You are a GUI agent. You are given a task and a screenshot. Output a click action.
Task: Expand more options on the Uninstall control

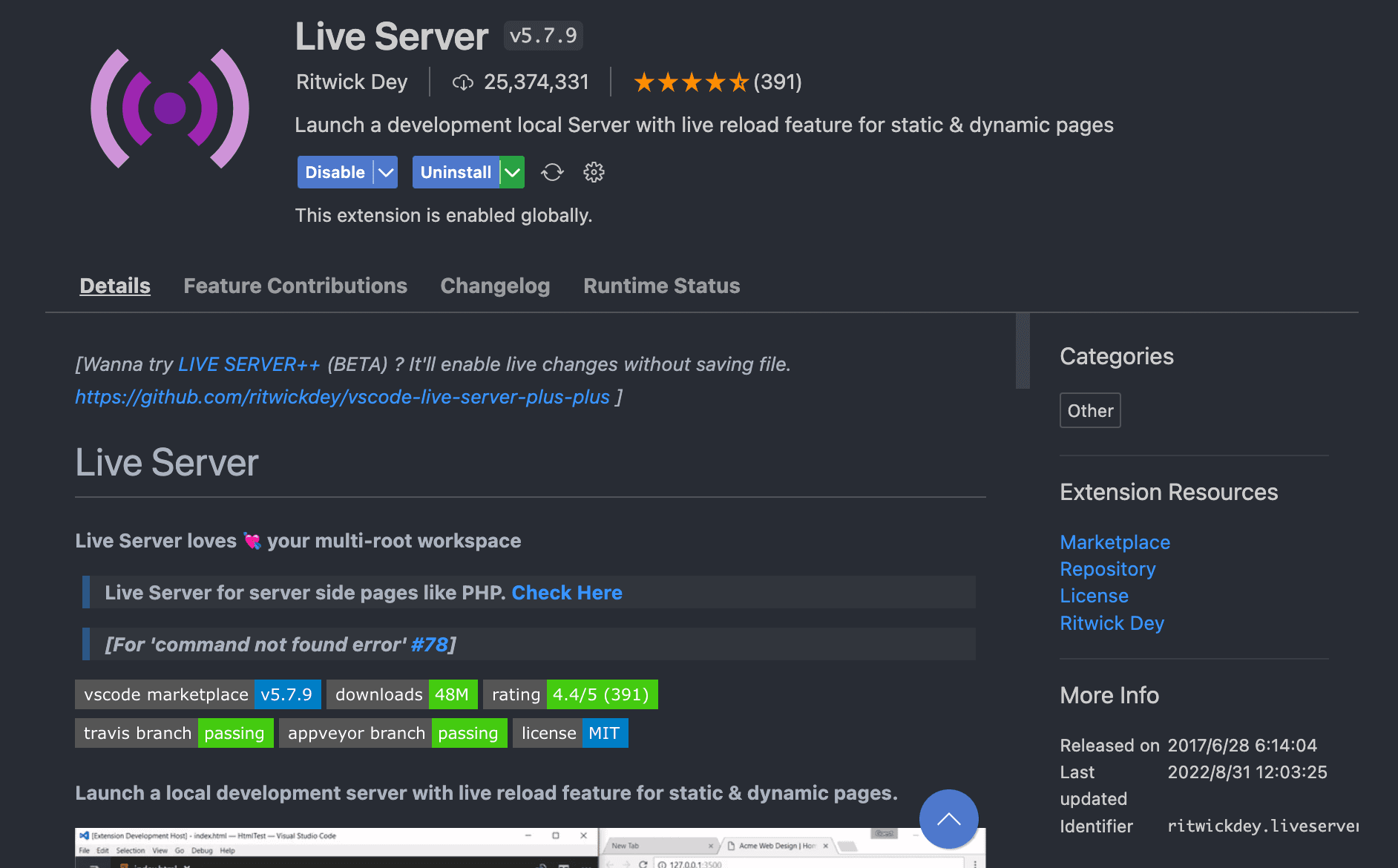[512, 171]
